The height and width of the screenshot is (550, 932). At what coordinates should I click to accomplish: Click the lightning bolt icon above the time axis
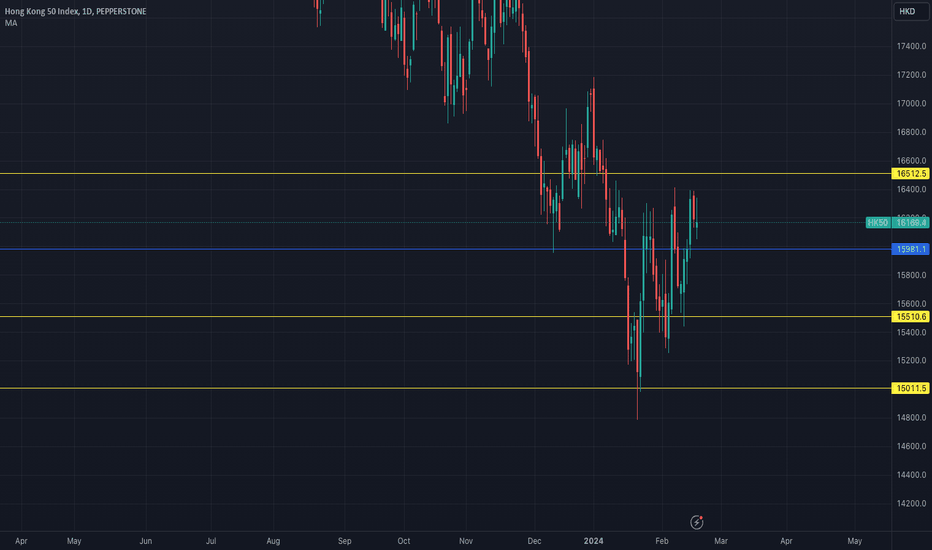[697, 522]
